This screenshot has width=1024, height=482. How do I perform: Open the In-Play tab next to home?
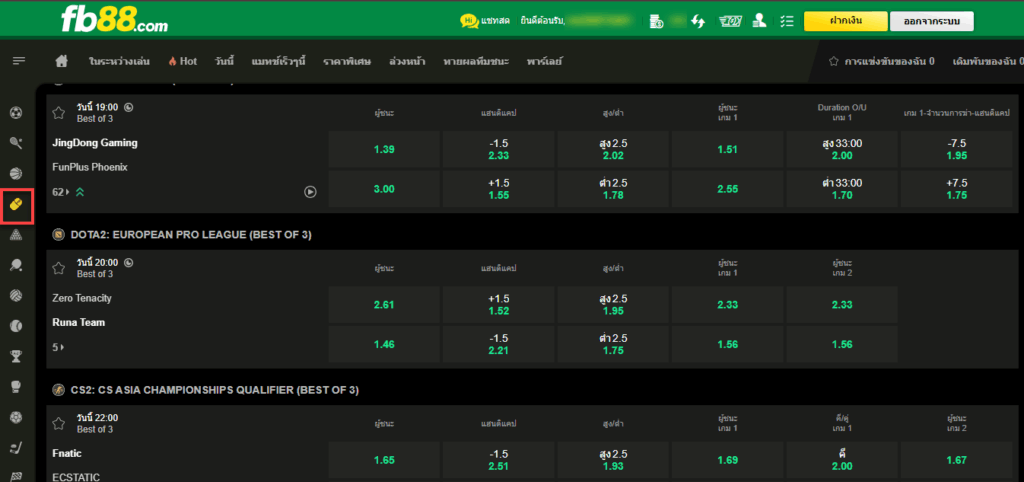pos(120,61)
